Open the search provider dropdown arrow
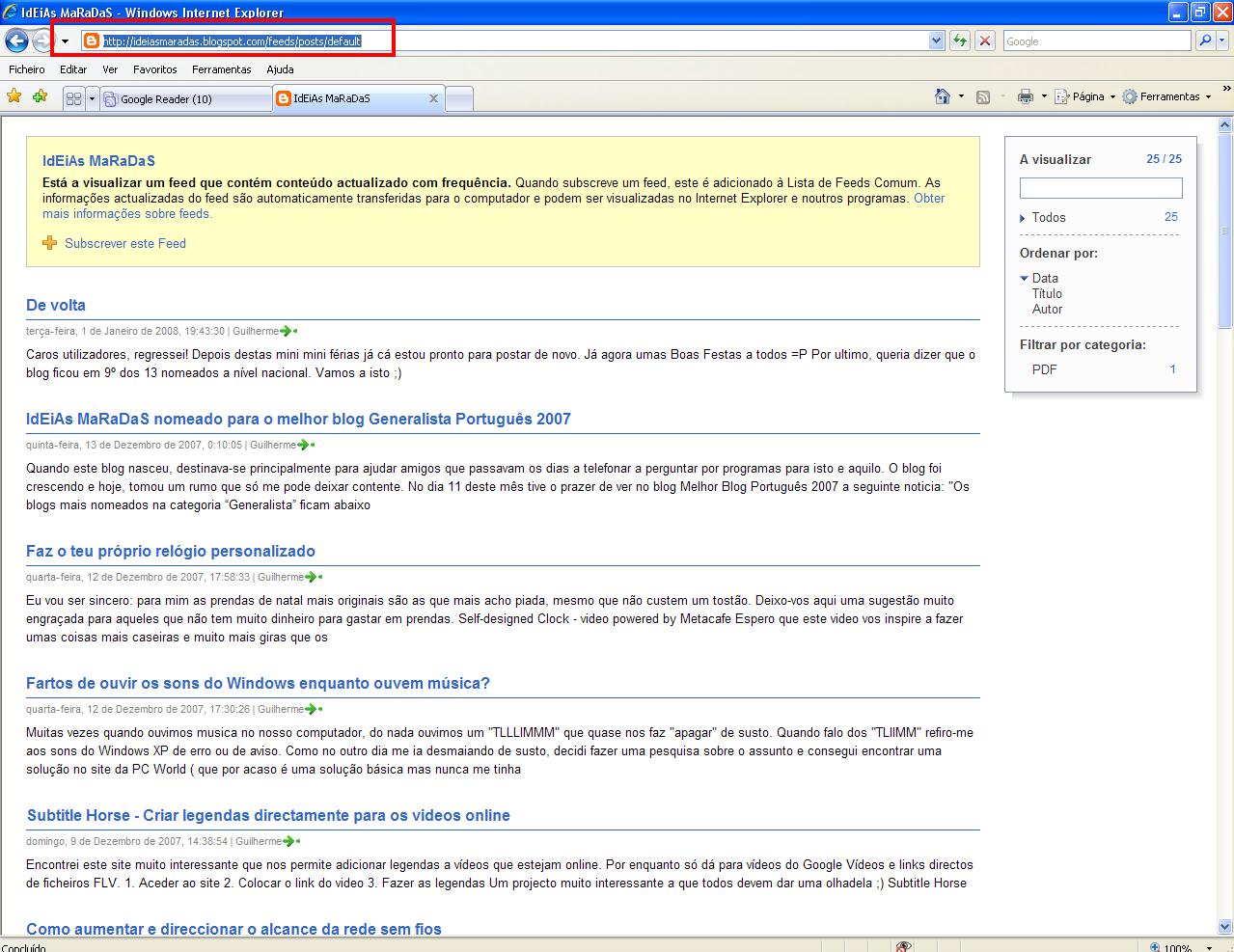Image resolution: width=1234 pixels, height=952 pixels. 1222,41
